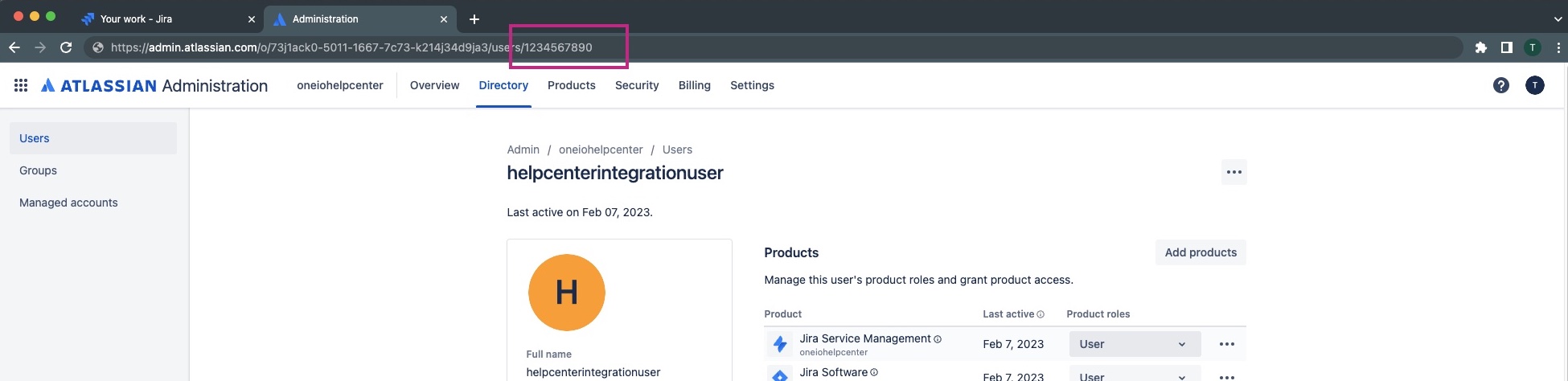Open product role dropdown for Jira Service Management
Viewport: 1568px width, 381px height.
1135,344
